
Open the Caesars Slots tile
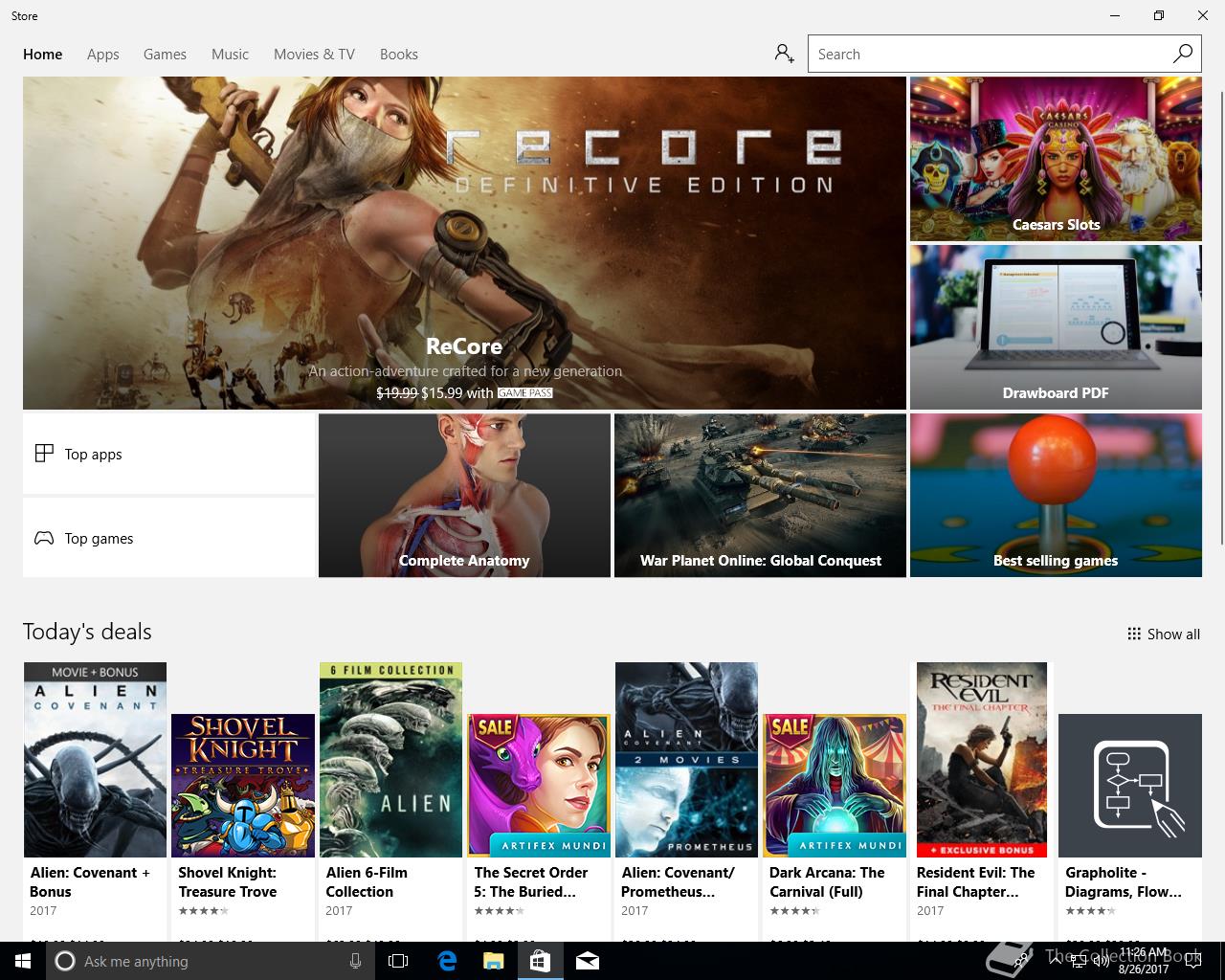tap(1056, 159)
